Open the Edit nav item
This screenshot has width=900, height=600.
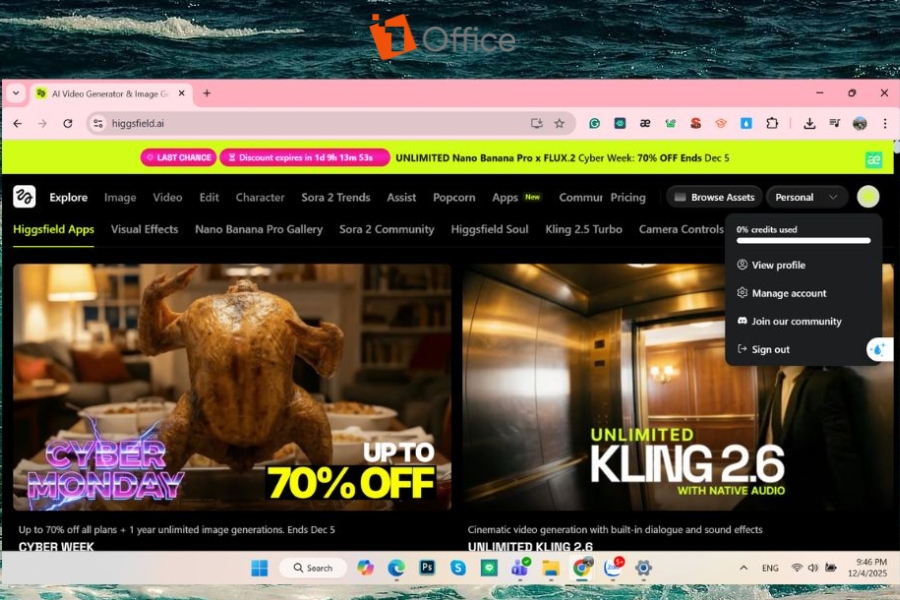pyautogui.click(x=209, y=198)
